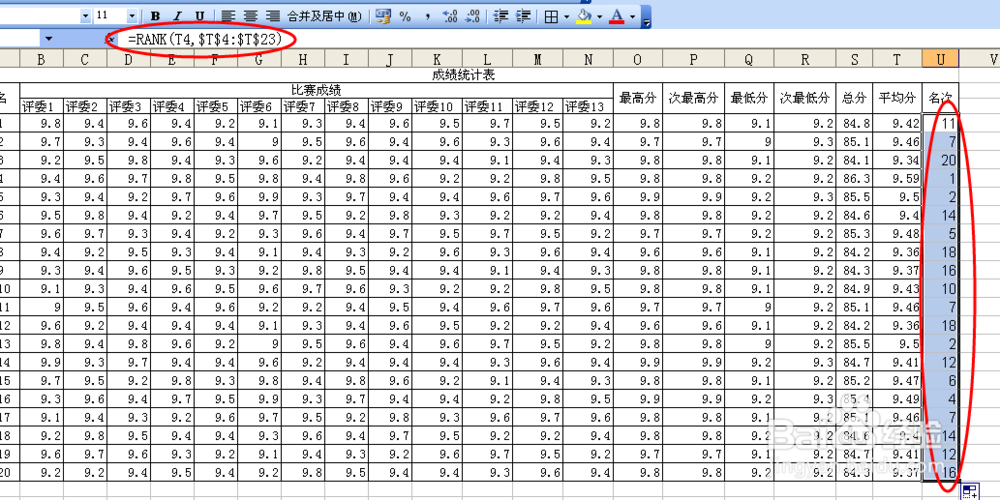Select the 总分 header cell
The height and width of the screenshot is (500, 1000).
tap(854, 98)
